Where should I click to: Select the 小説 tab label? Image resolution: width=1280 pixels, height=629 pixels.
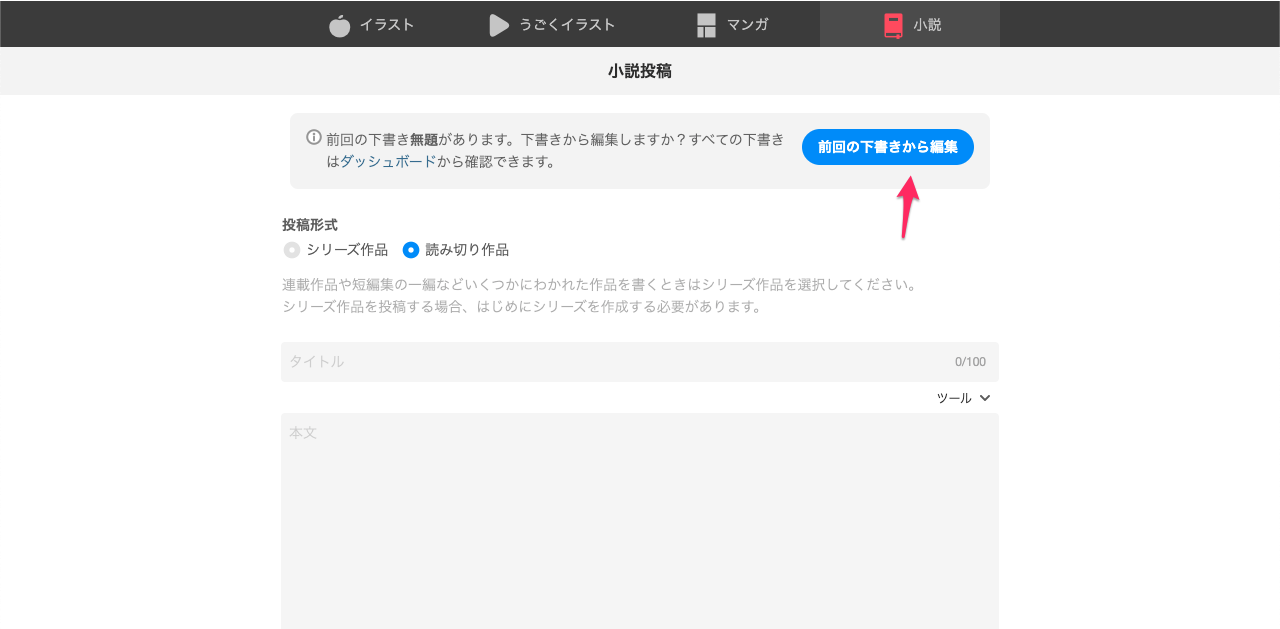927,25
